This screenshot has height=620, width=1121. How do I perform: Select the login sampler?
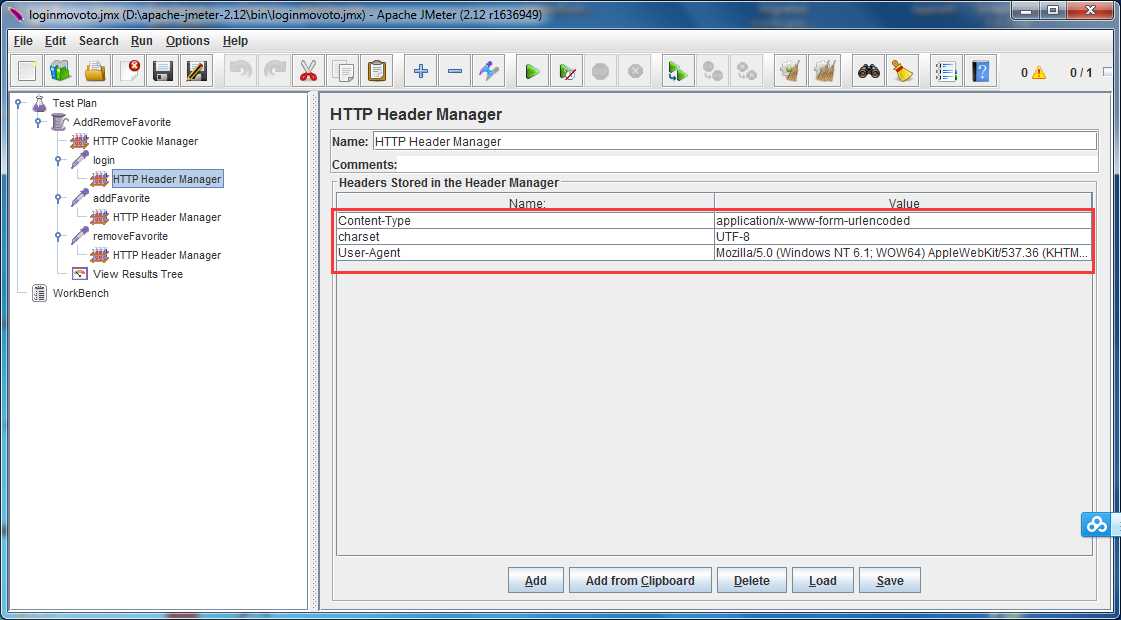(x=104, y=160)
